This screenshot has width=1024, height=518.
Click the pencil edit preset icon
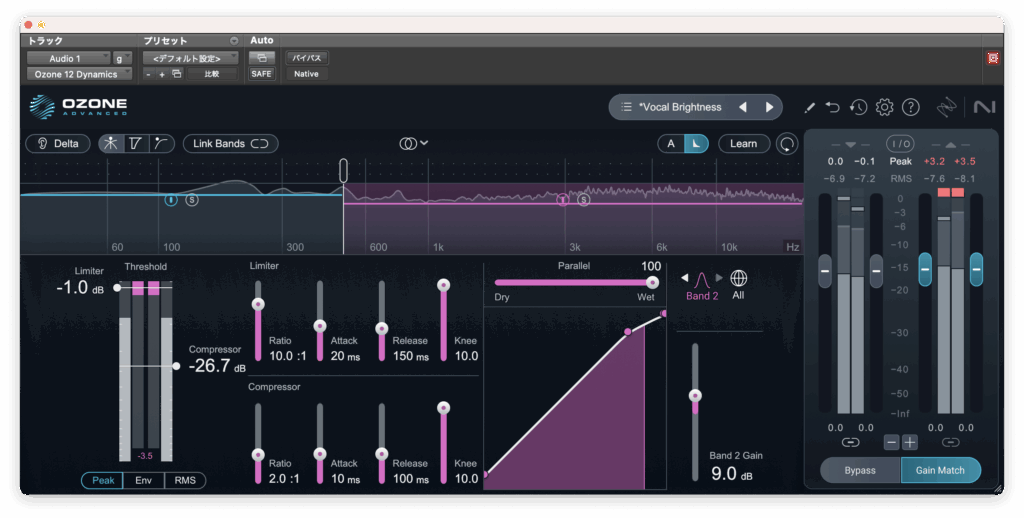pyautogui.click(x=809, y=107)
